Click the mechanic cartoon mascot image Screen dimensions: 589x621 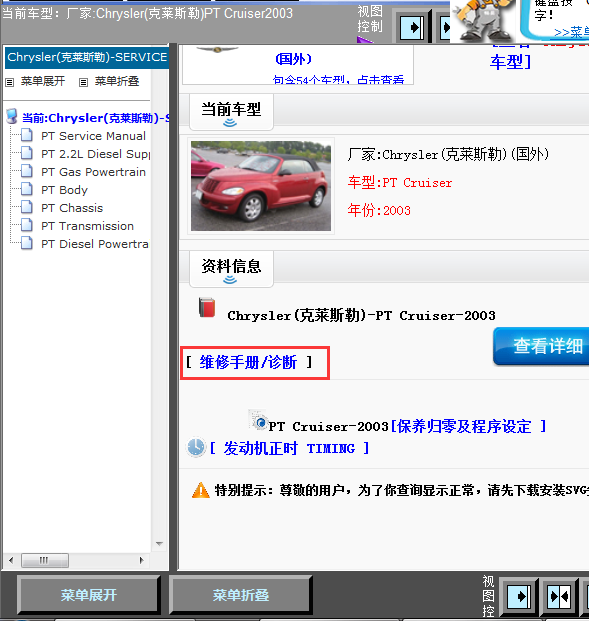(x=483, y=20)
